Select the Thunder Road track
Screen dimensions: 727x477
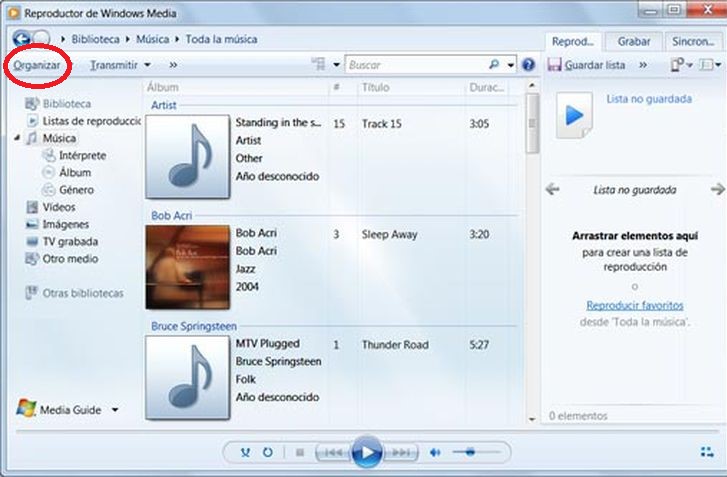tap(395, 345)
